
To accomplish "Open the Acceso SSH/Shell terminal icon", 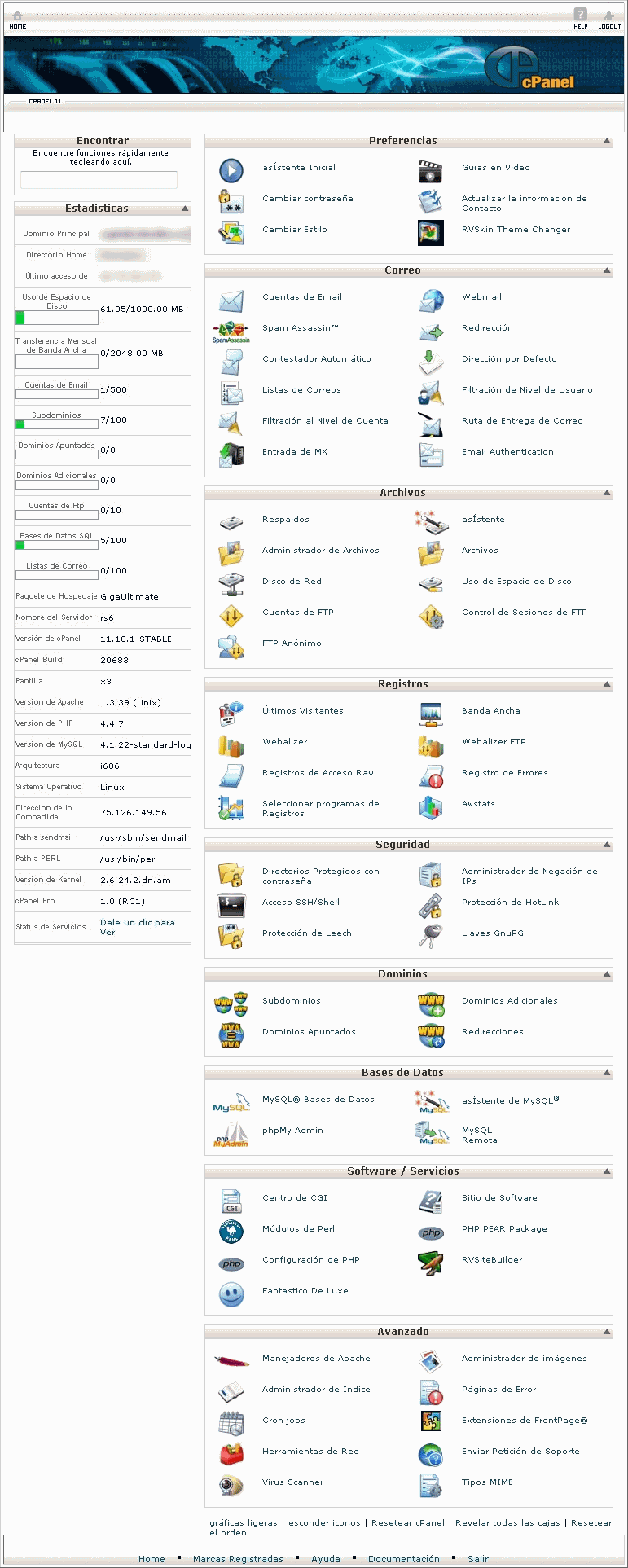I will click(231, 906).
